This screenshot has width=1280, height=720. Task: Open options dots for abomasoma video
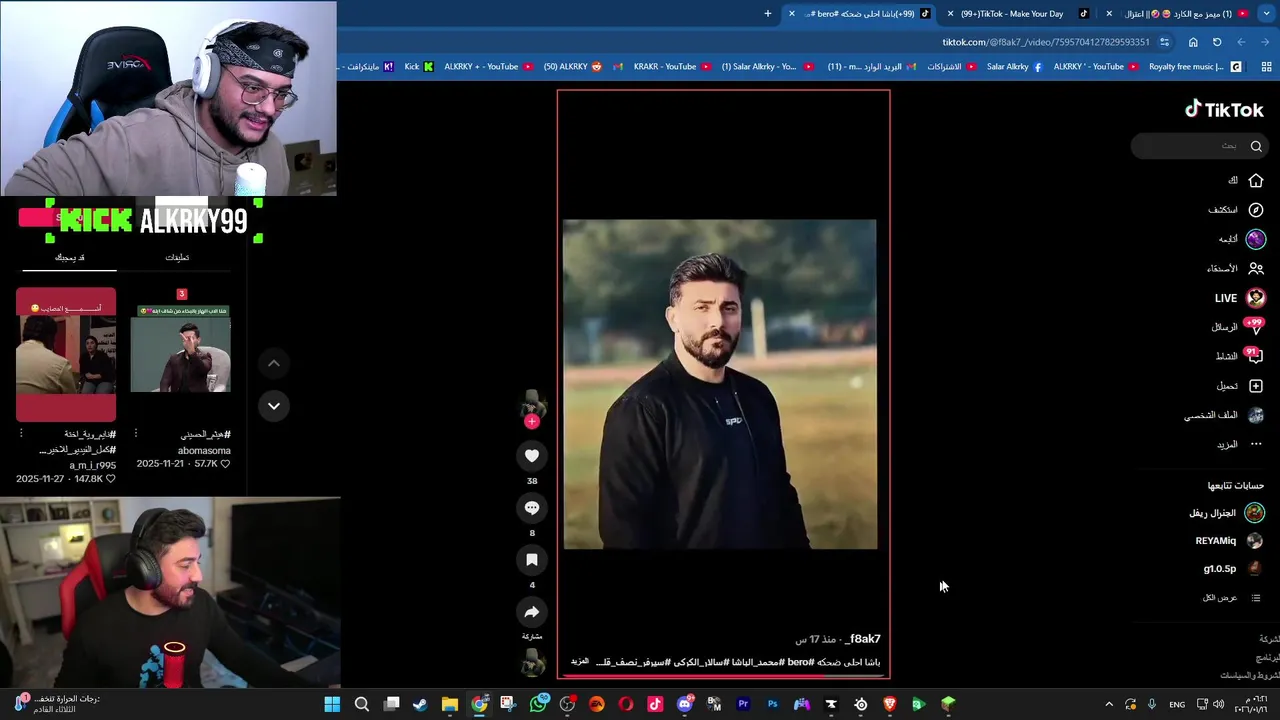tap(136, 433)
